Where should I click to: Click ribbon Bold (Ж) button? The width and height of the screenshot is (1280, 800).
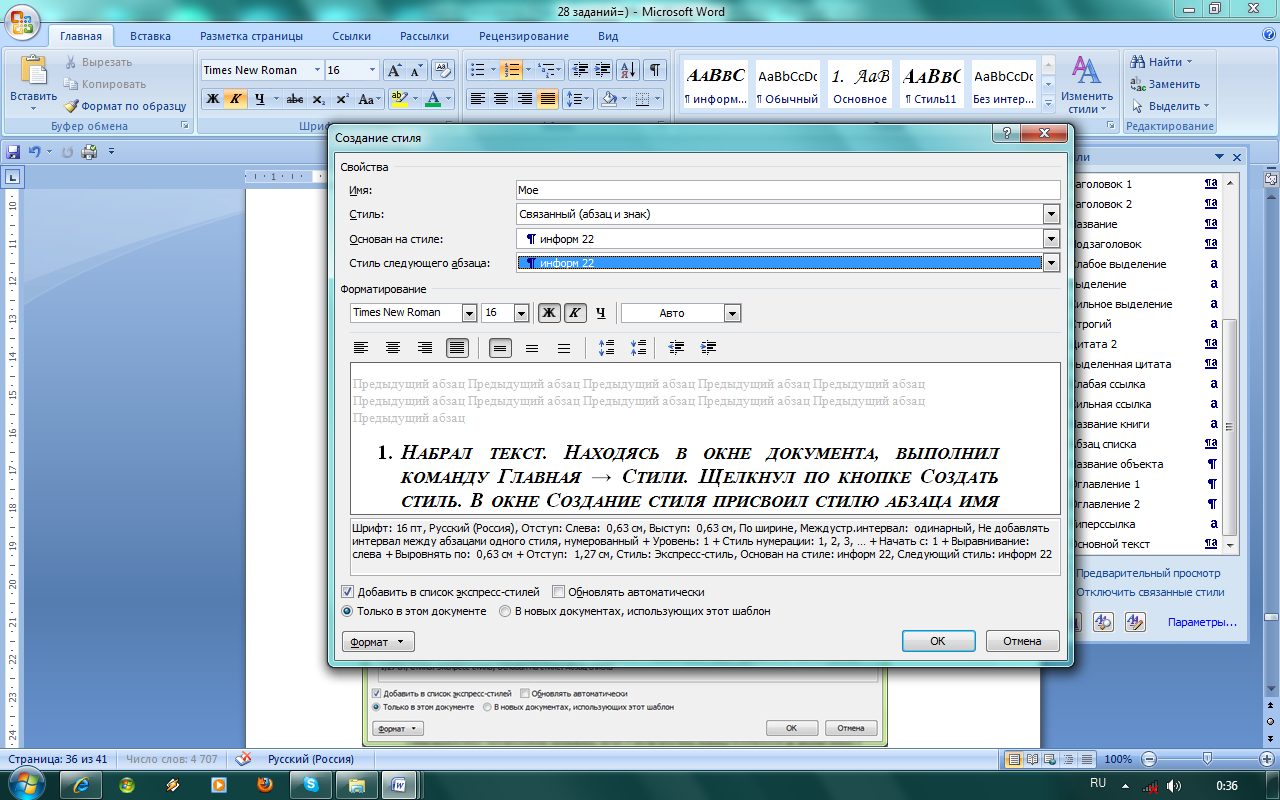(212, 99)
